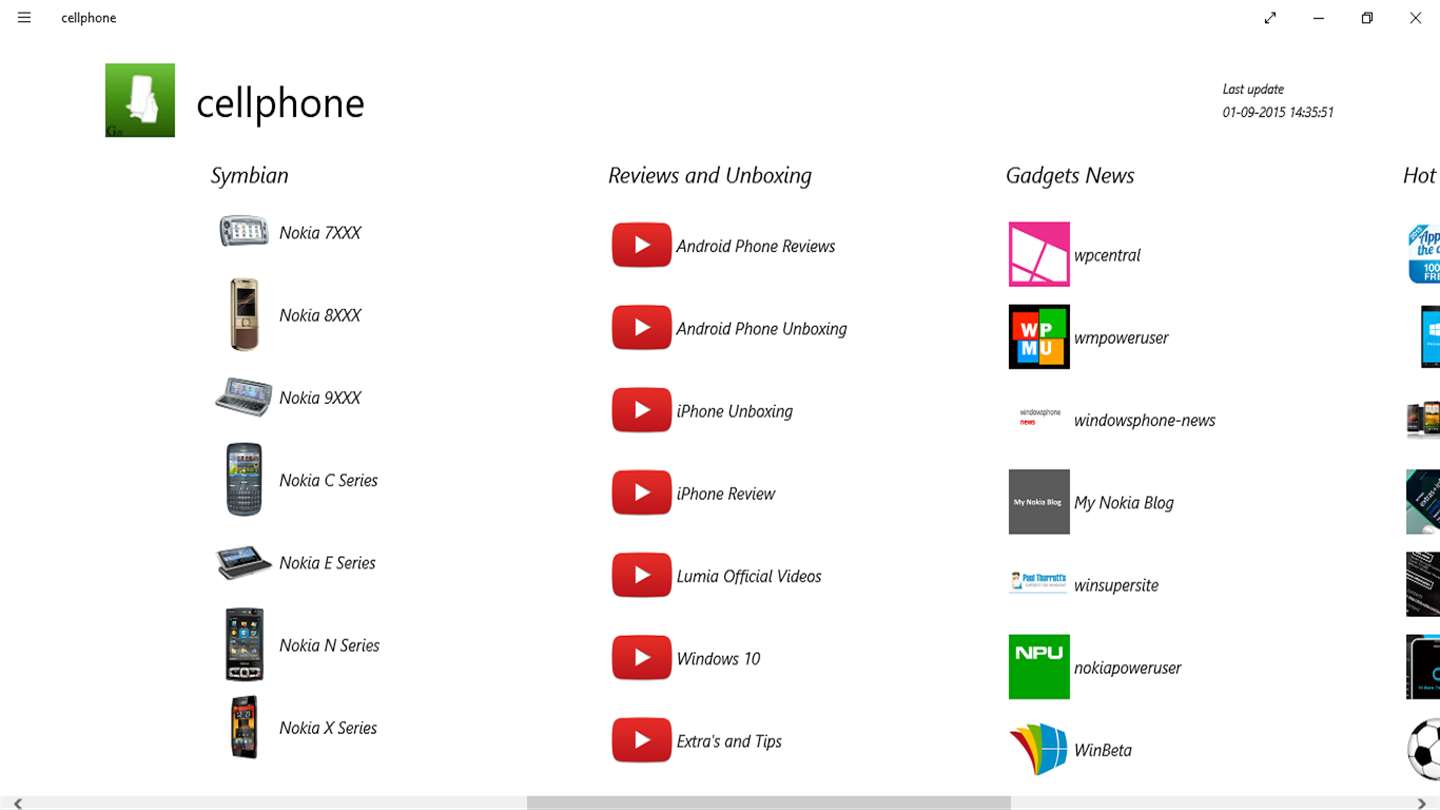Click the green cellphone app logo
Viewport: 1440px width, 810px height.
pyautogui.click(x=140, y=100)
